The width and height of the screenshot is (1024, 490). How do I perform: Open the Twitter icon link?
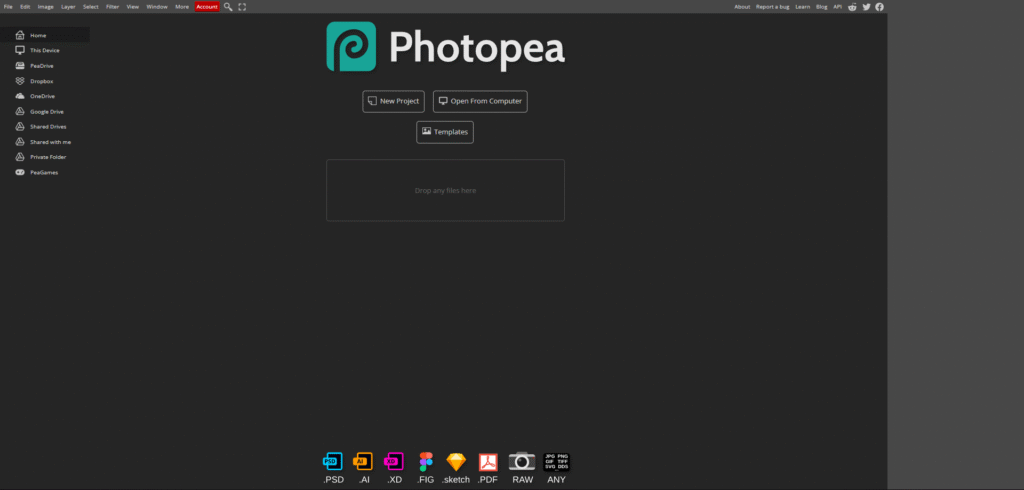pyautogui.click(x=866, y=6)
